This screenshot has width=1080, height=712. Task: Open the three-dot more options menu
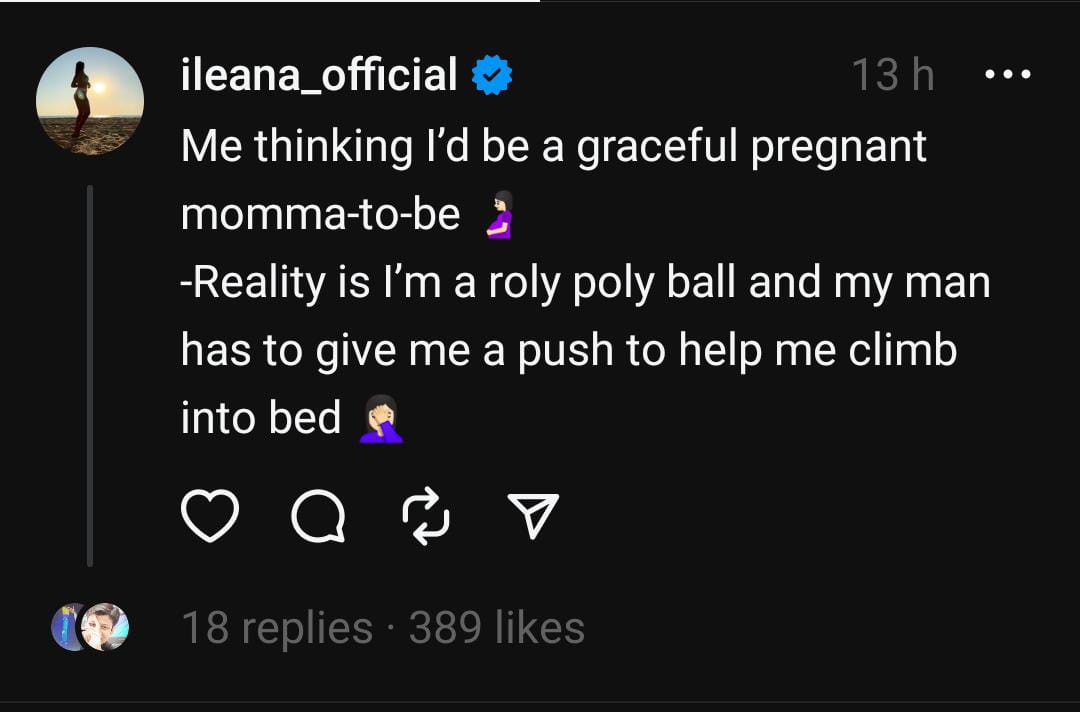(1007, 75)
